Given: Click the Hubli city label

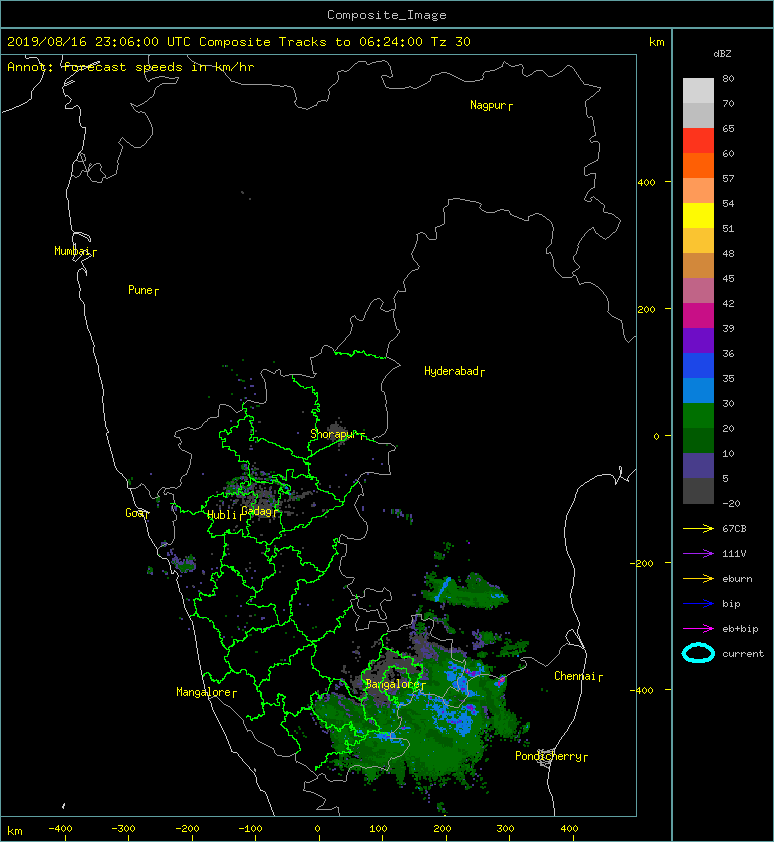Looking at the screenshot, I should (224, 515).
